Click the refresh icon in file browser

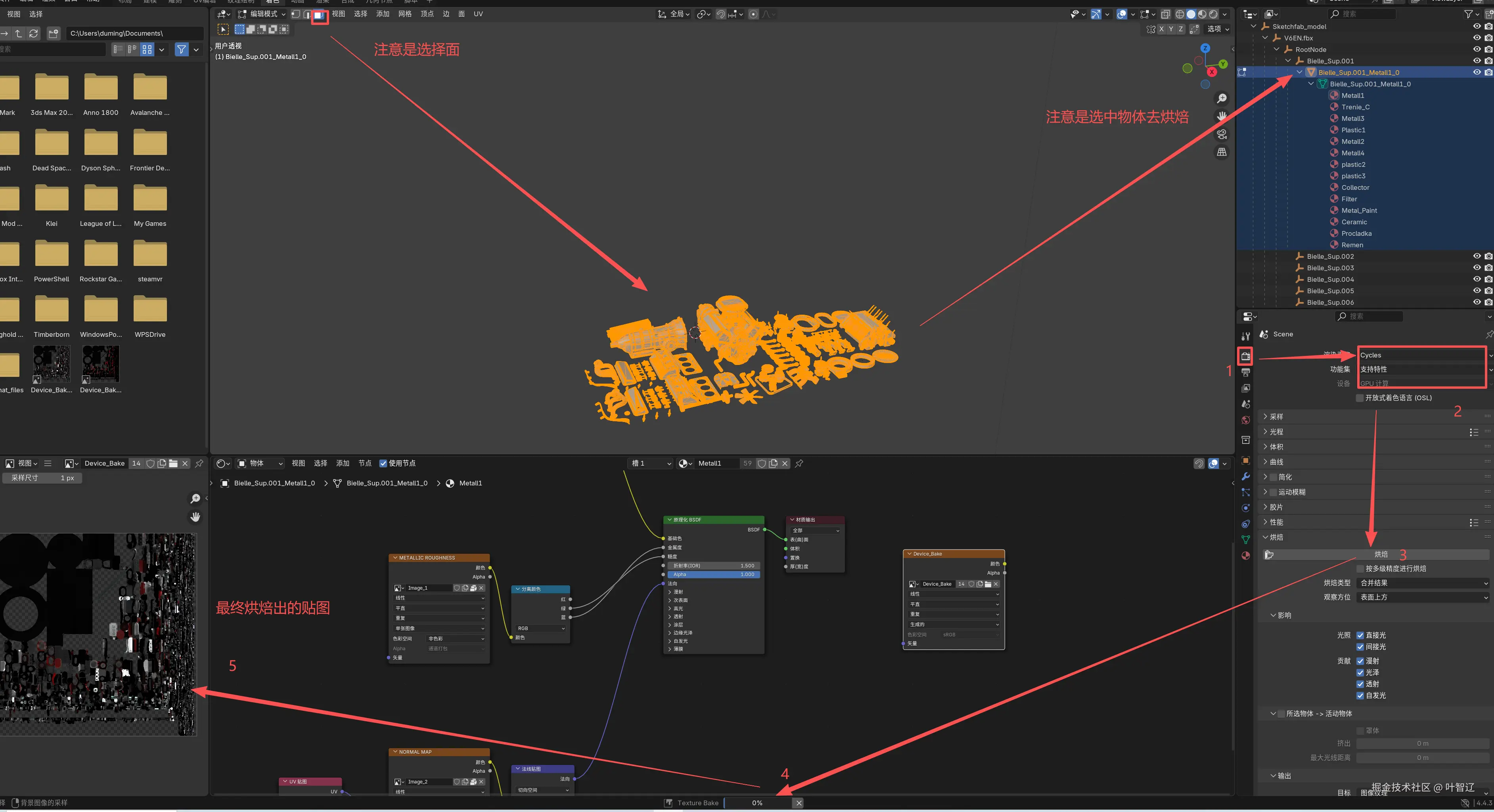coord(34,34)
